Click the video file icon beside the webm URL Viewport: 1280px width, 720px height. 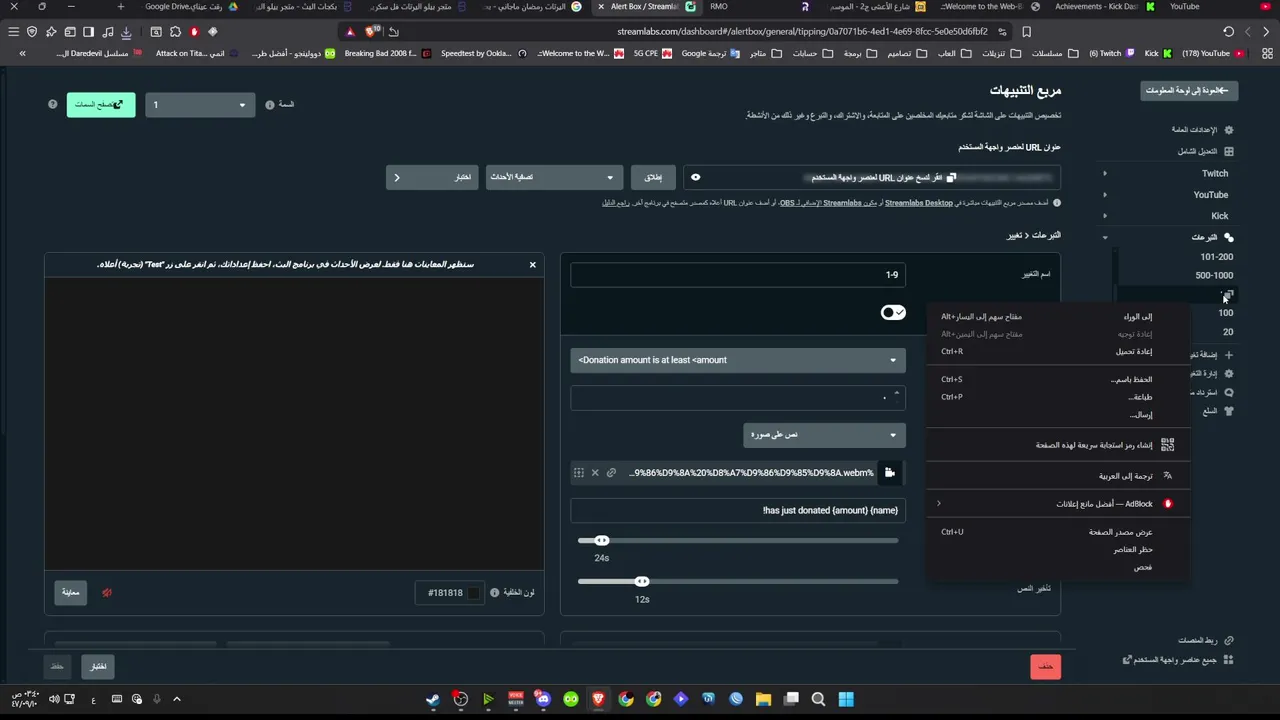click(889, 473)
